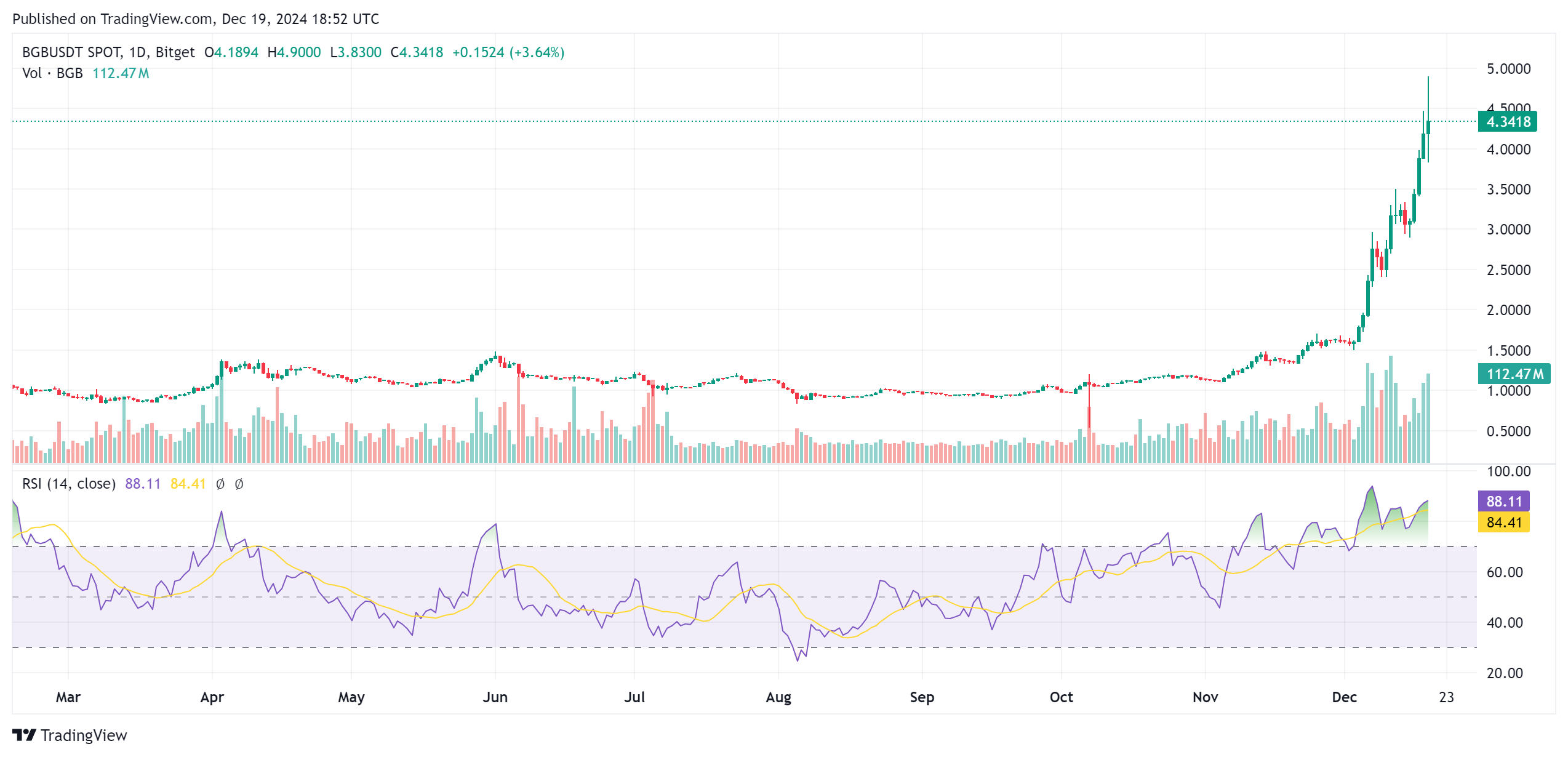1568x757 pixels.
Task: Click the legend volume value 112.47 M
Action: 121,73
